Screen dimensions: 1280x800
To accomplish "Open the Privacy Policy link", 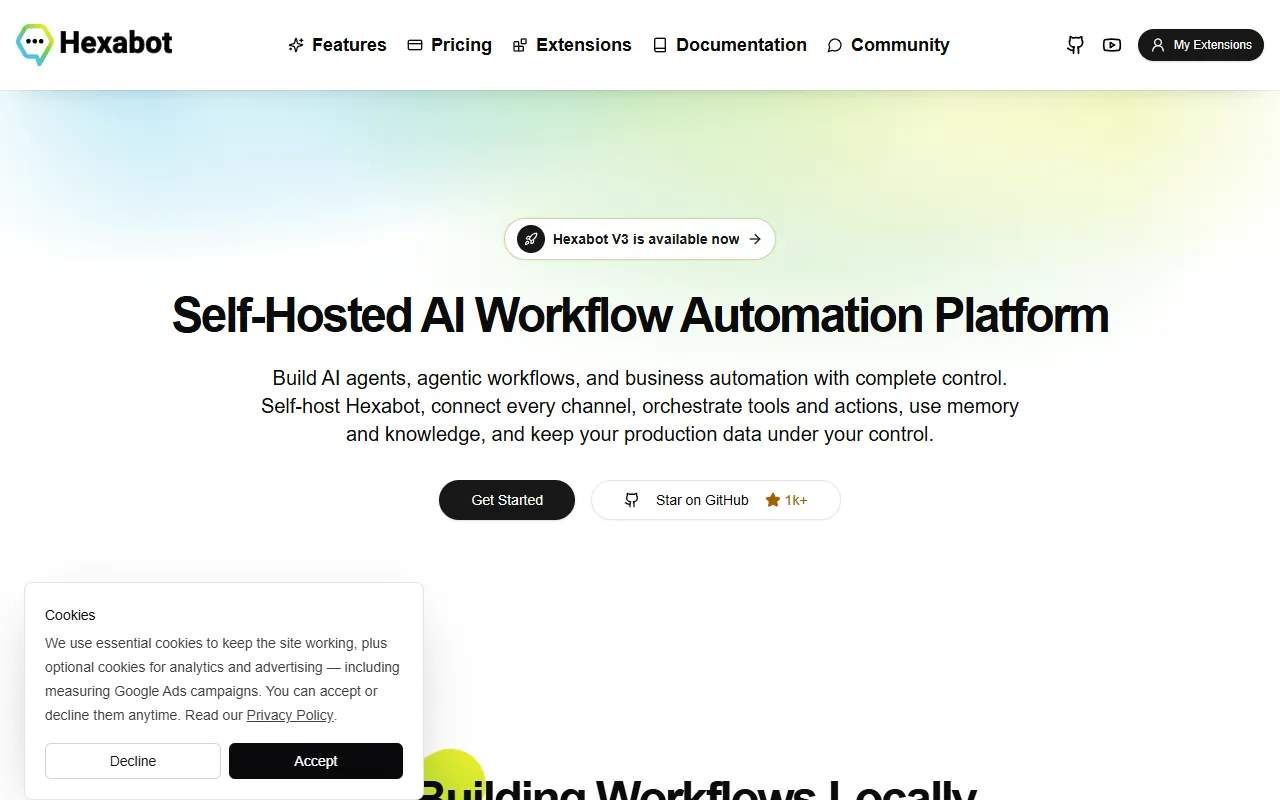I will (290, 715).
